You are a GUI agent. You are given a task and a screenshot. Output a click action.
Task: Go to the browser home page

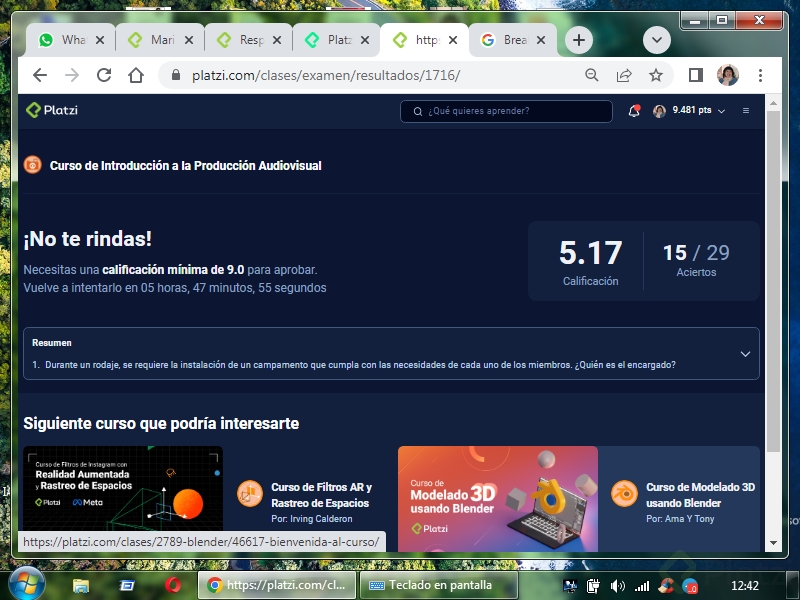pos(136,76)
